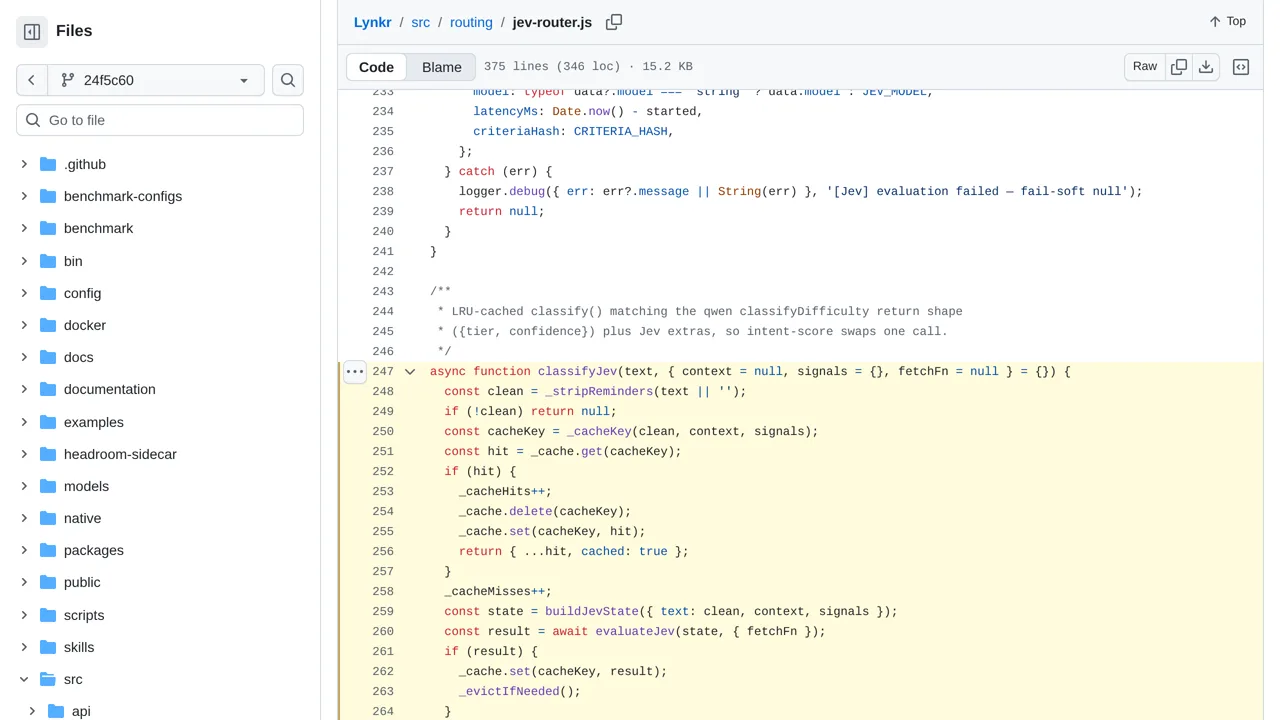Click the docs folder icon
The height and width of the screenshot is (720, 1280).
[x=48, y=357]
